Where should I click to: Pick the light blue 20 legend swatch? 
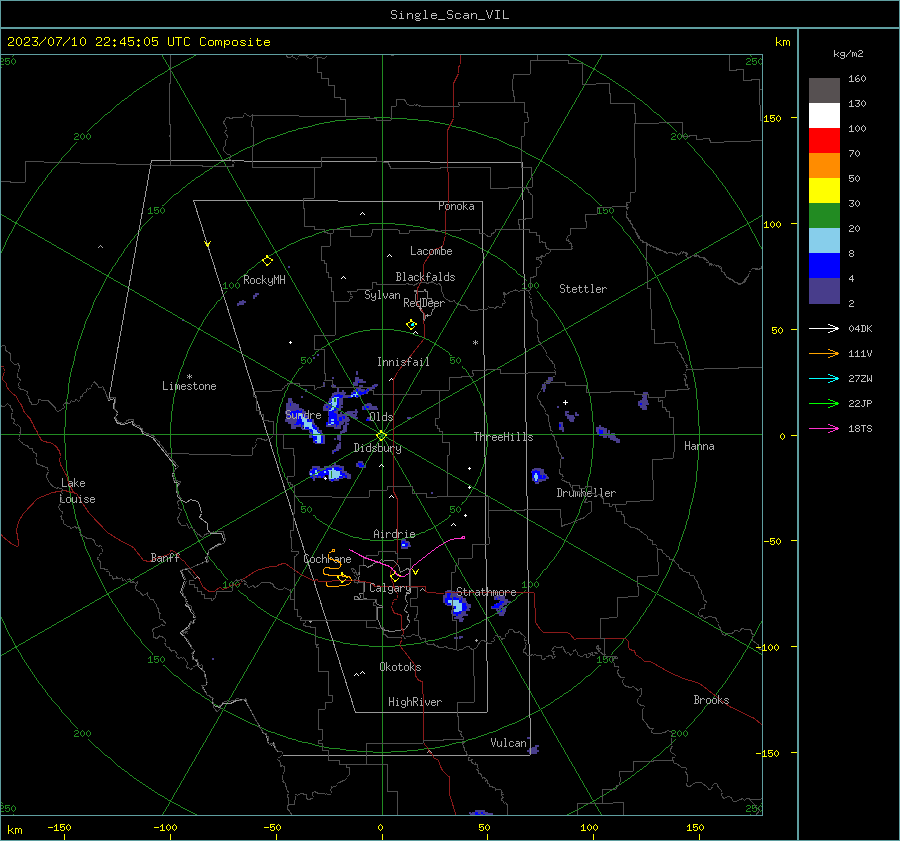click(x=824, y=241)
